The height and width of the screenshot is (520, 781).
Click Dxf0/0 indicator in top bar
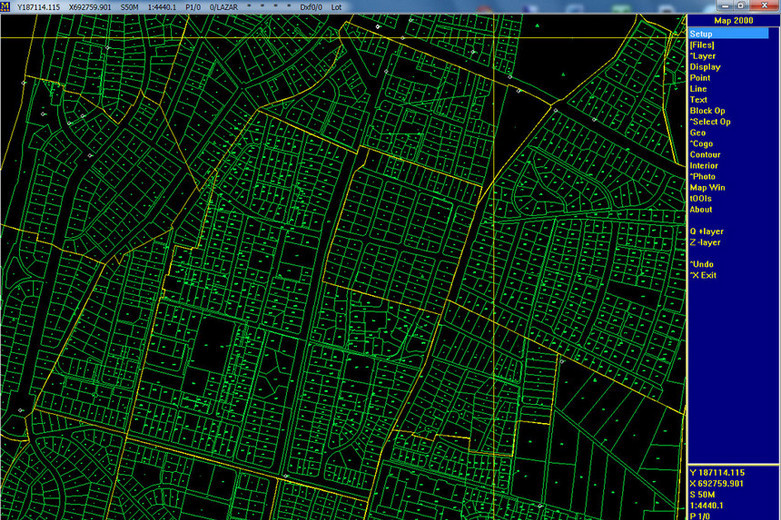point(311,7)
